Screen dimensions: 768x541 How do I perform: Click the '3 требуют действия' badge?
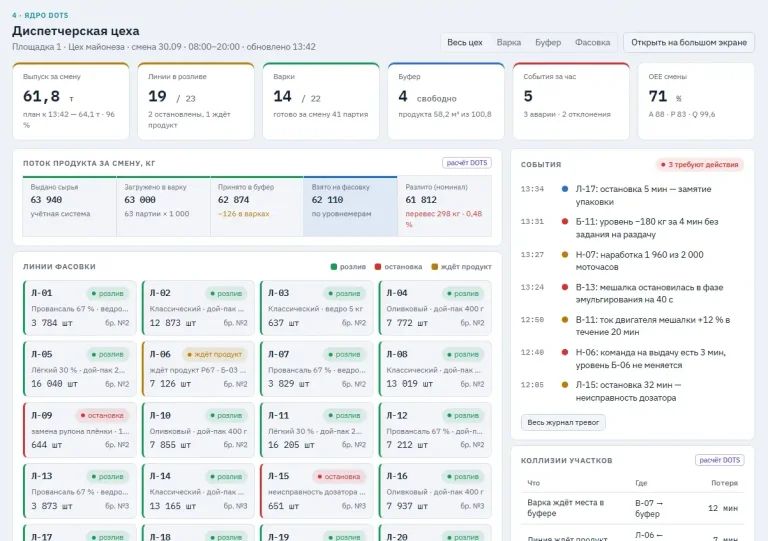[x=699, y=165]
